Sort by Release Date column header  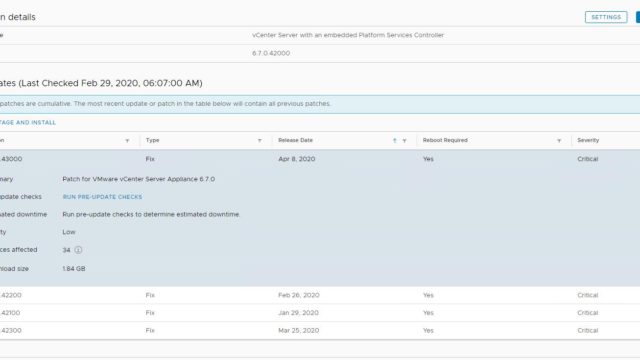(x=296, y=140)
